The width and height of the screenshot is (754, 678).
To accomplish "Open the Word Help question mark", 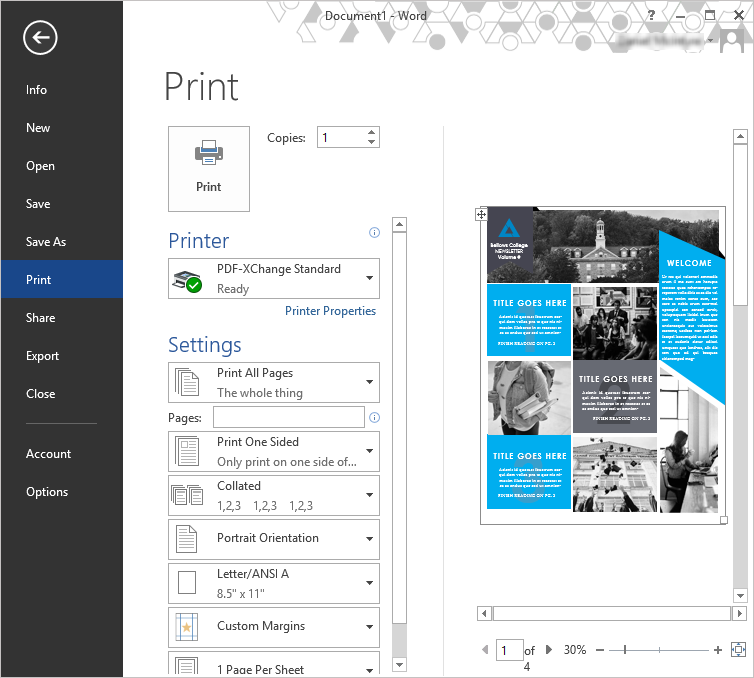I will (x=651, y=15).
